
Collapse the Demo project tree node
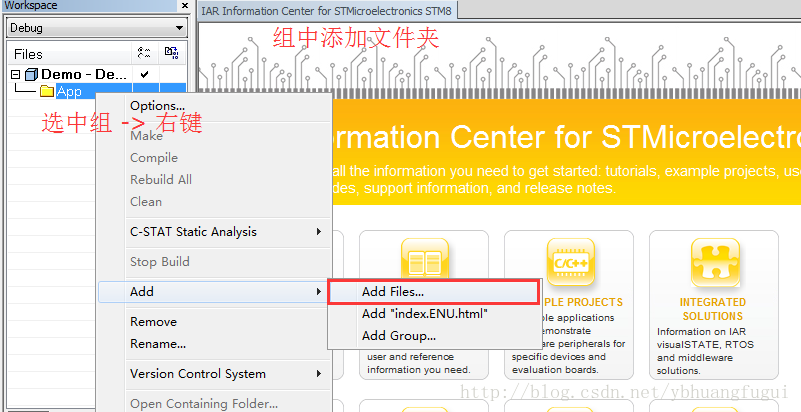[15, 75]
